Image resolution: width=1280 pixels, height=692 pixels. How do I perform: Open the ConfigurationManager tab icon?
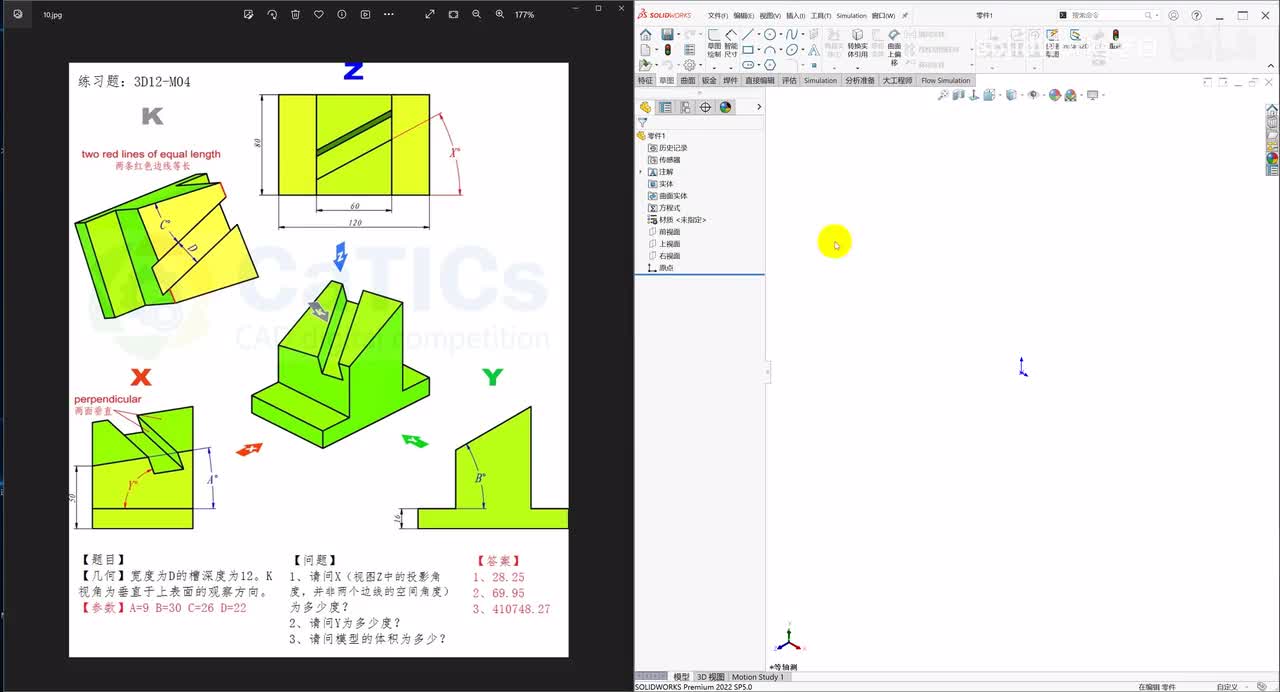click(x=685, y=107)
